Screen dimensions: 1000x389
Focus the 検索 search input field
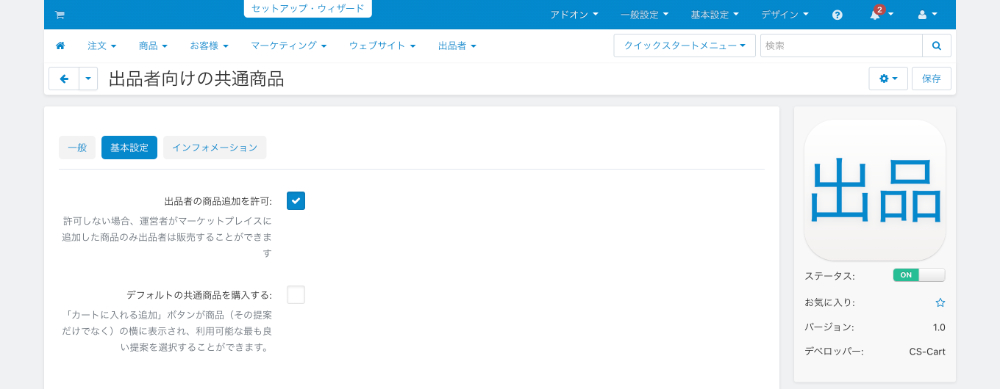coord(841,46)
